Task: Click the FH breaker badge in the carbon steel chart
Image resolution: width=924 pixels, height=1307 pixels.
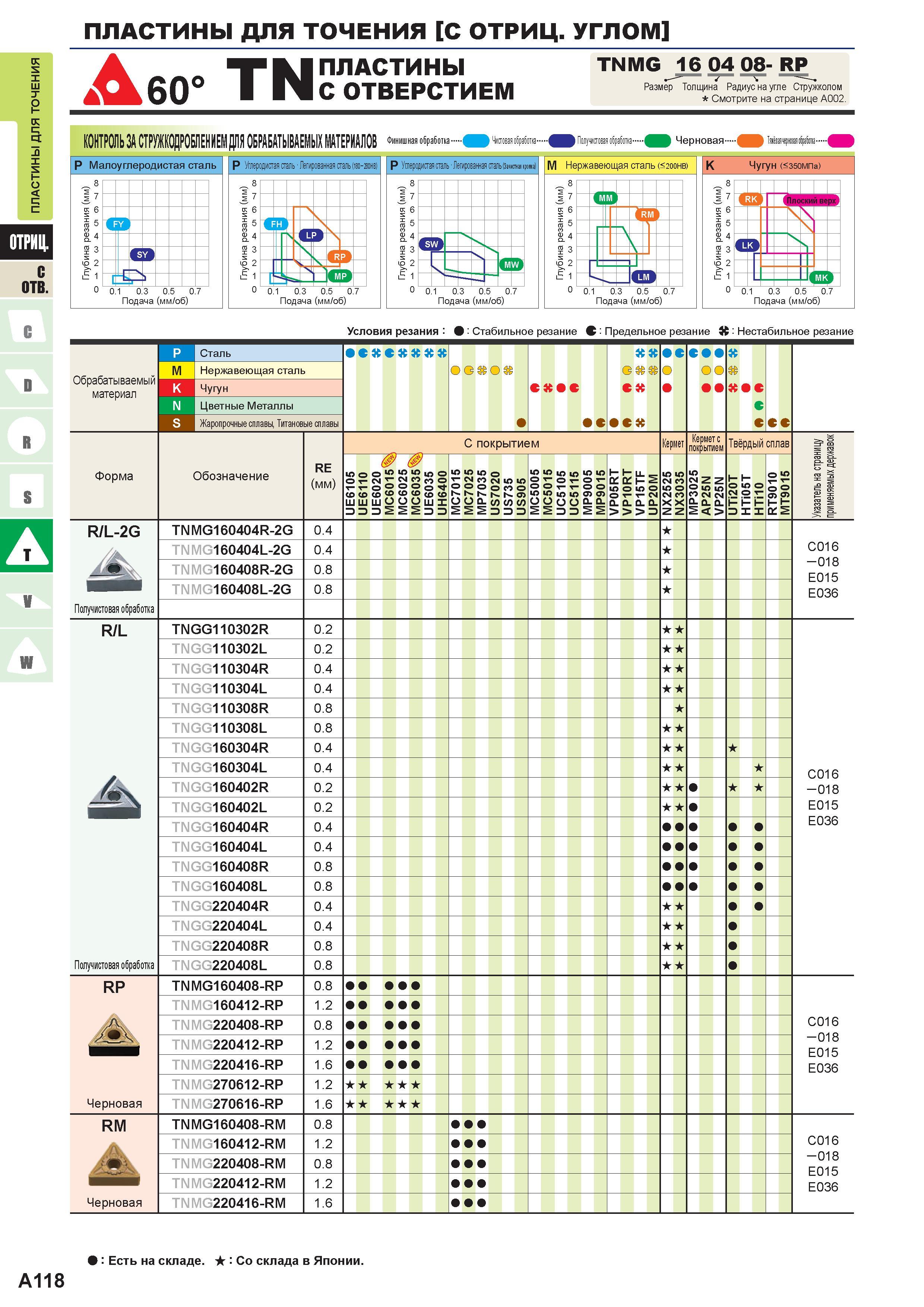Action: [x=277, y=224]
